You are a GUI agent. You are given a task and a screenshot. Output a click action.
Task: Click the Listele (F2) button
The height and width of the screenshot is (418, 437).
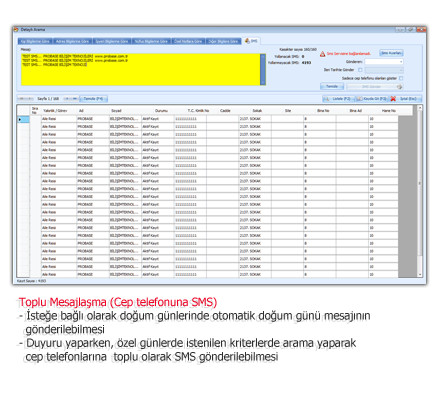(339, 99)
